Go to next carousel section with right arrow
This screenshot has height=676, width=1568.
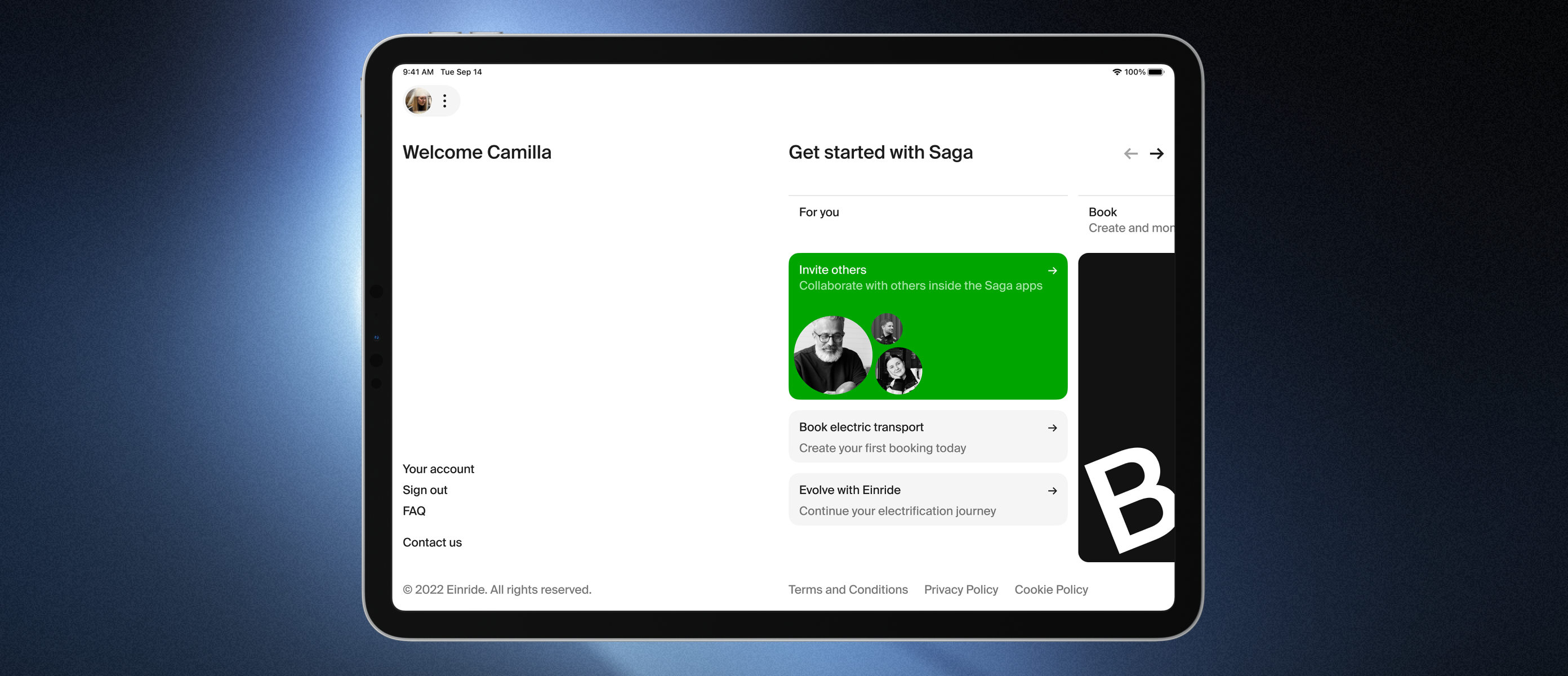1156,153
